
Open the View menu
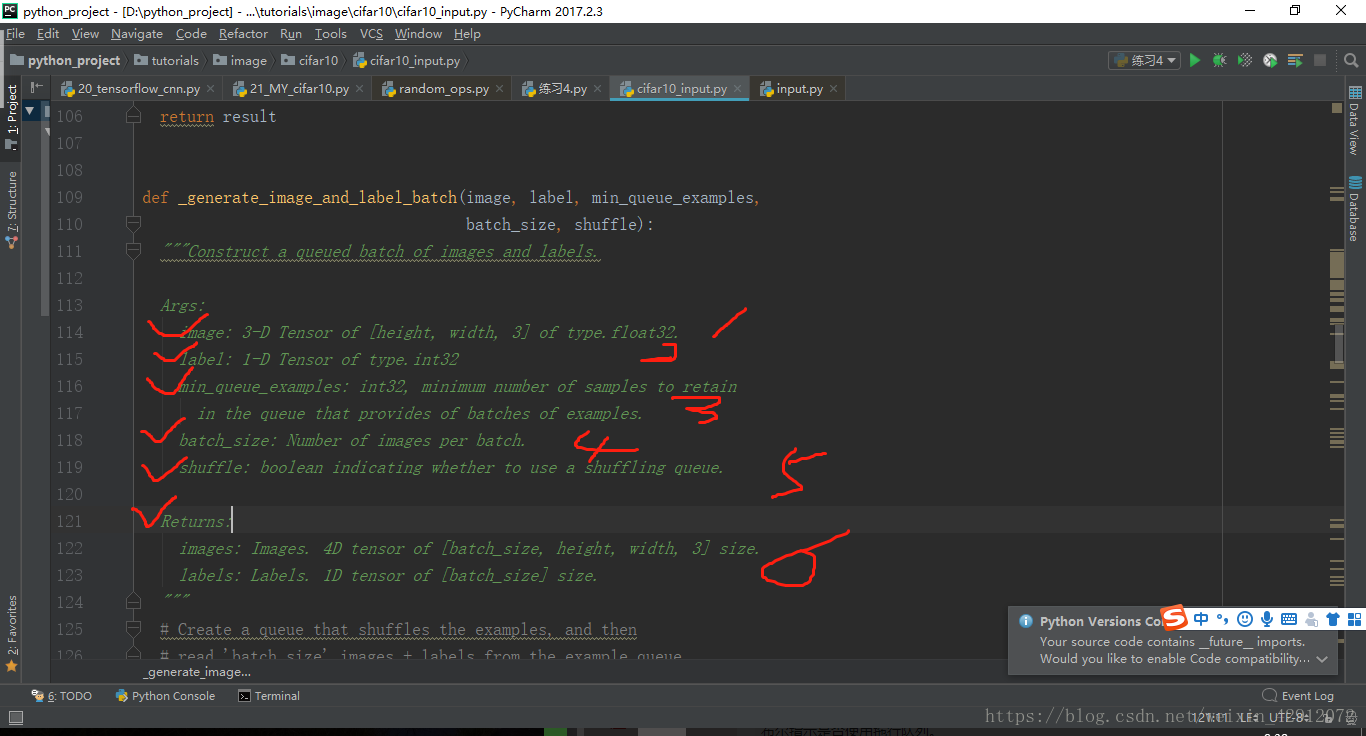coord(85,33)
